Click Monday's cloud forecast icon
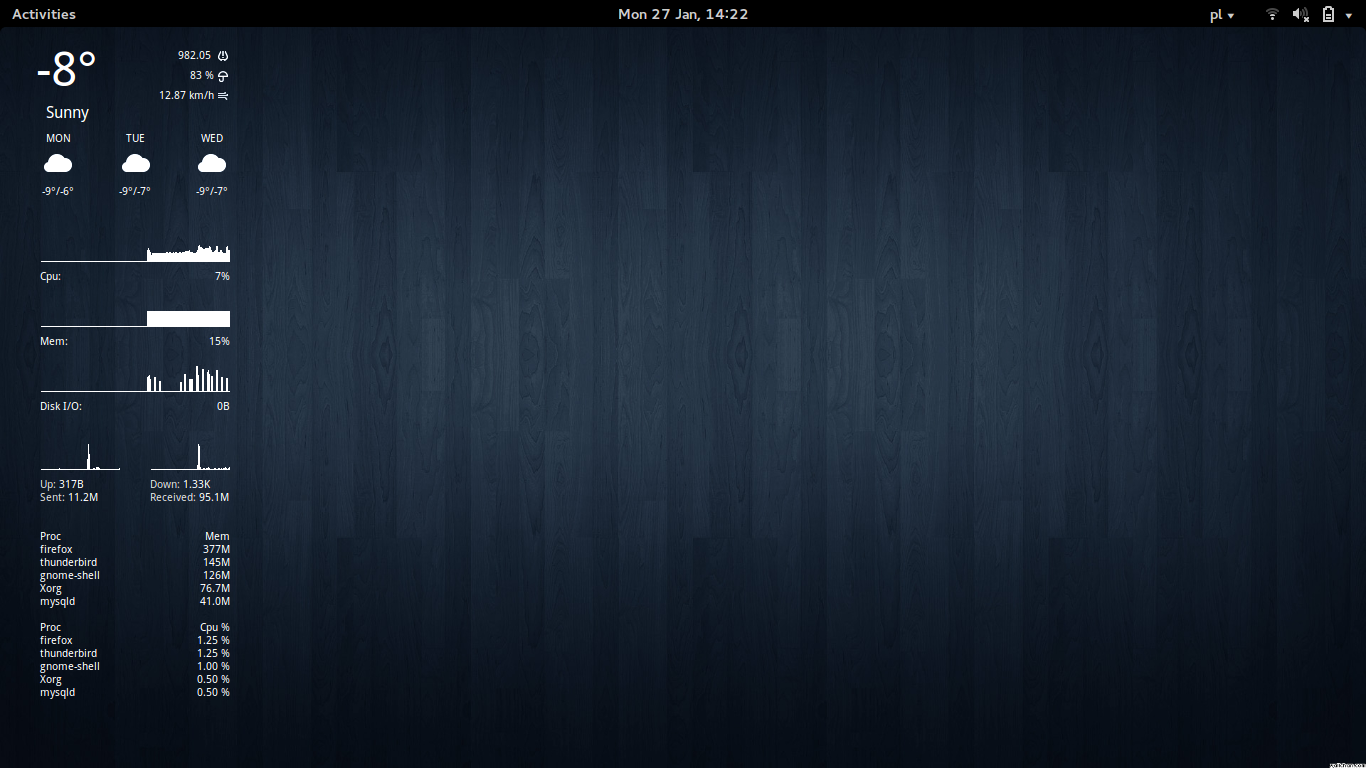Viewport: 1366px width, 768px height. pyautogui.click(x=58, y=162)
